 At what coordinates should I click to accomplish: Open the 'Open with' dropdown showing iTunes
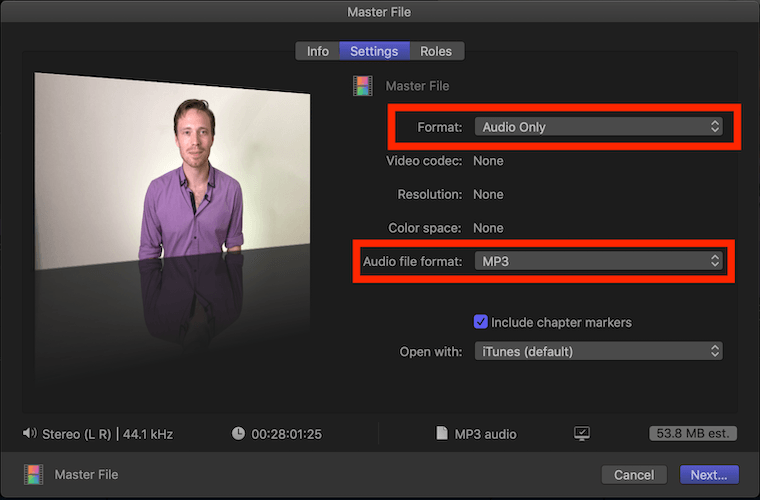click(599, 351)
